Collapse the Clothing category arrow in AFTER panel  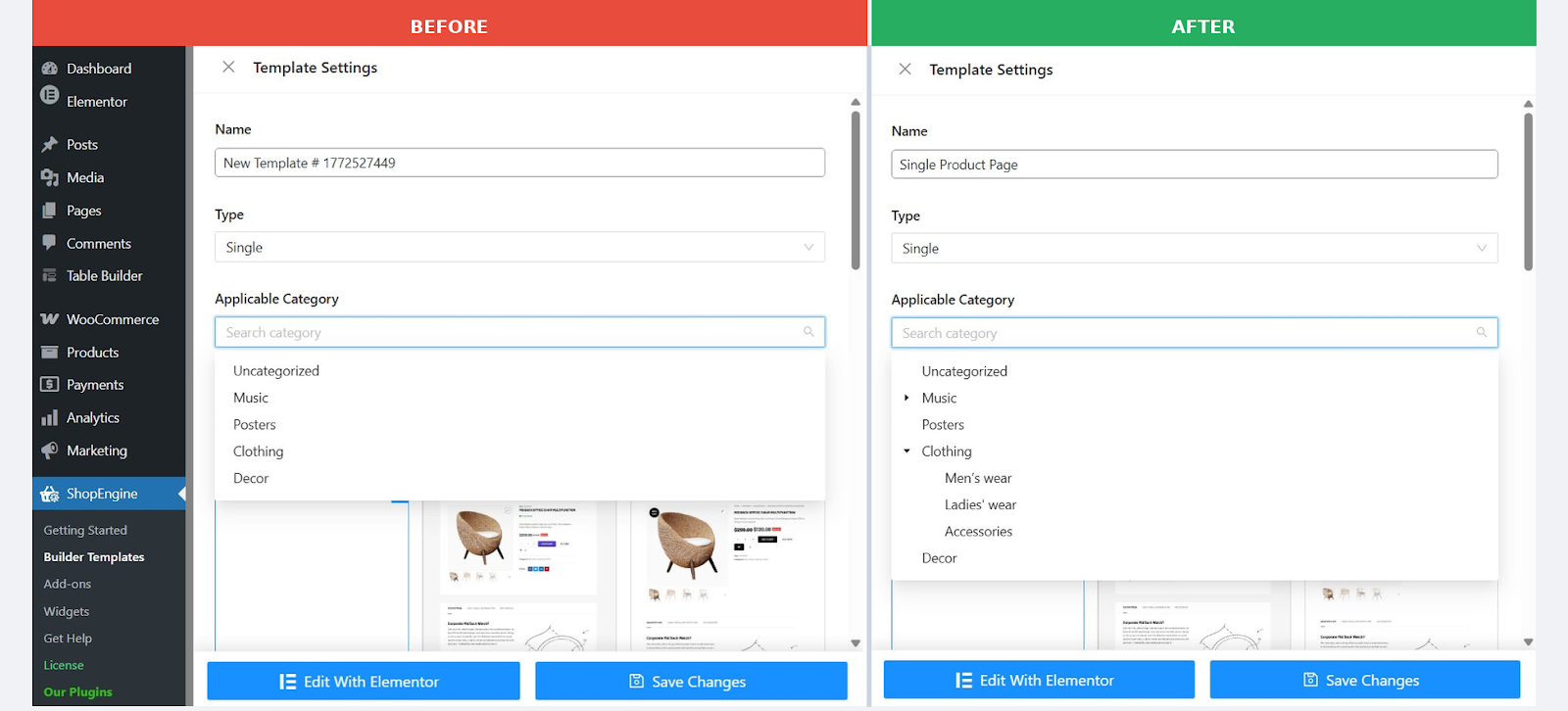pos(906,451)
